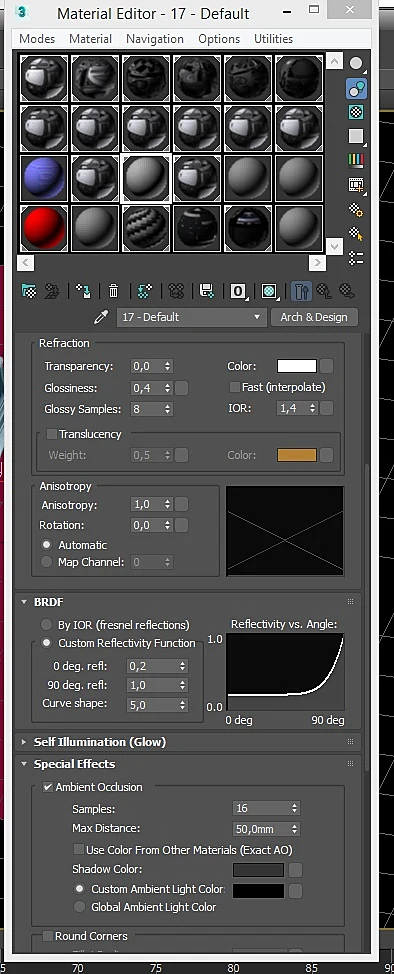Open the 17 - Default material dropdown
The width and height of the screenshot is (394, 974).
[x=191, y=317]
